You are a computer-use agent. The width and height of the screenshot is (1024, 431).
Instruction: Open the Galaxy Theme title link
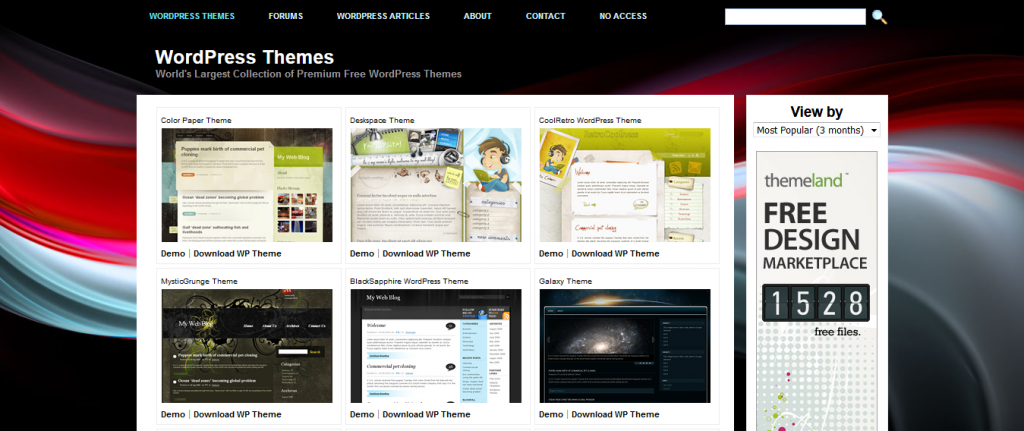[566, 281]
